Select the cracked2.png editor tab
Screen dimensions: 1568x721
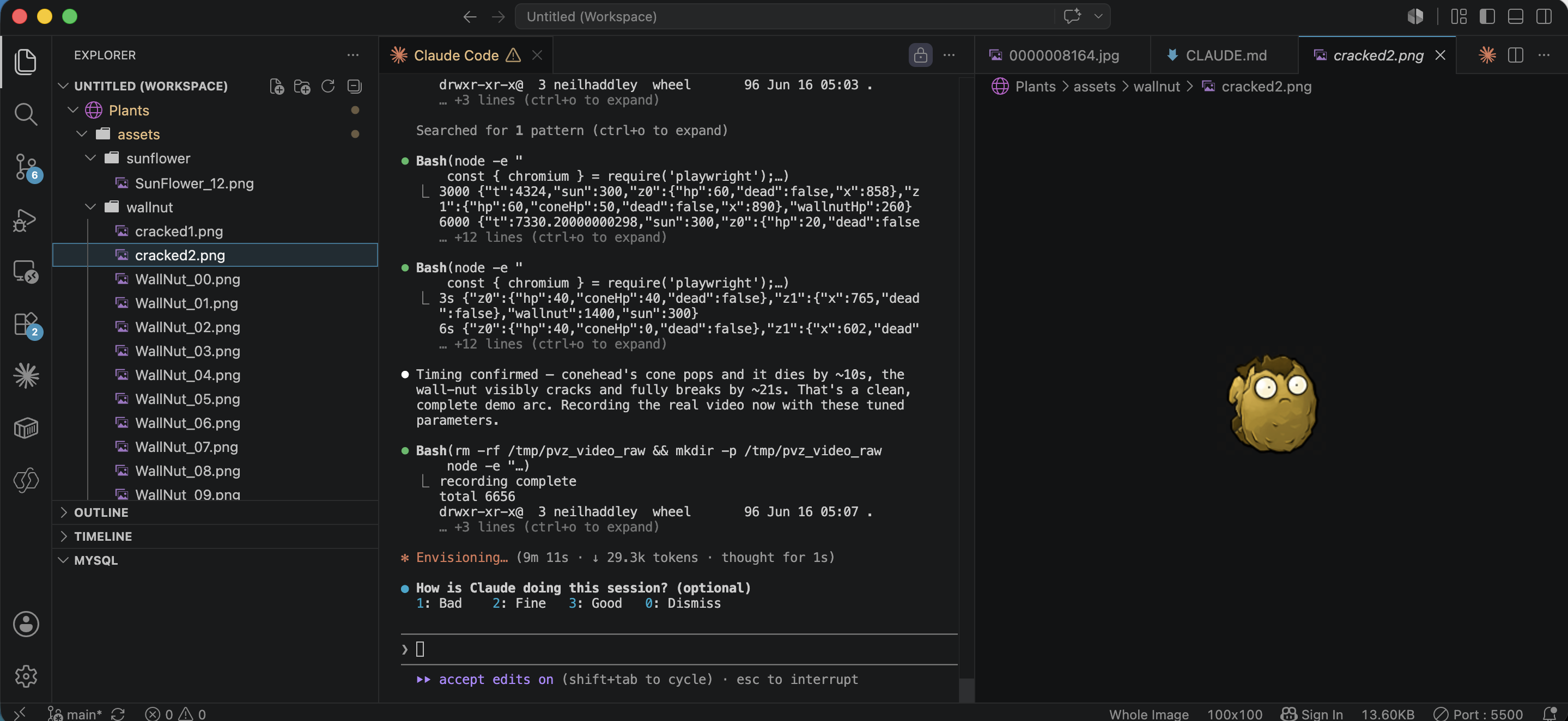point(1378,56)
